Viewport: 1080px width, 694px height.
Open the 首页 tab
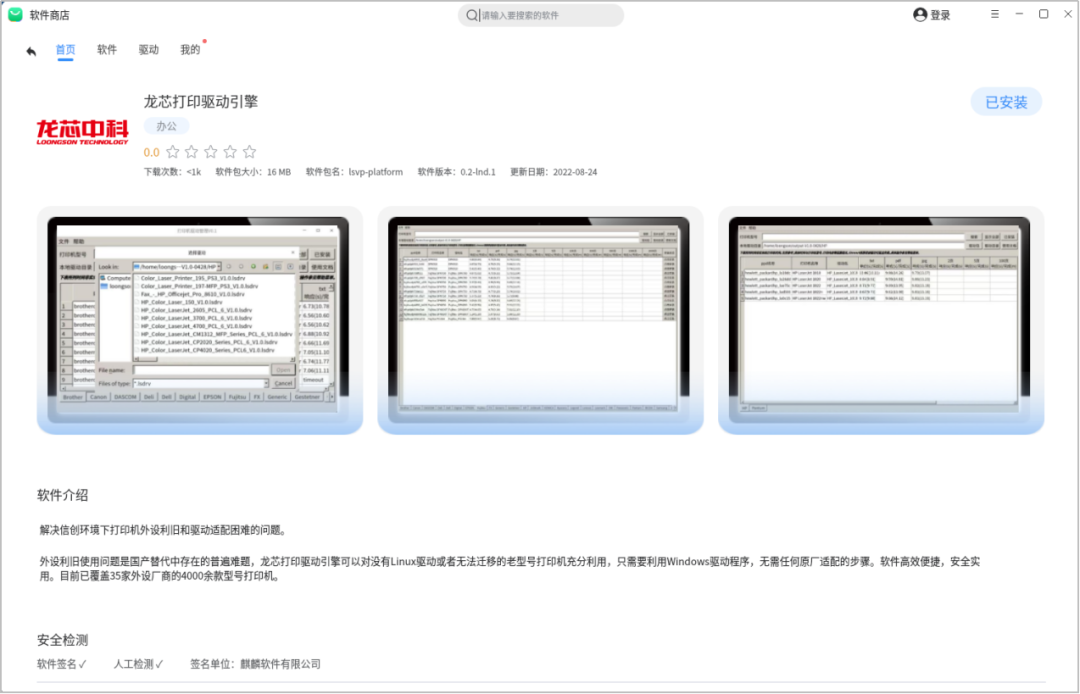pos(65,50)
